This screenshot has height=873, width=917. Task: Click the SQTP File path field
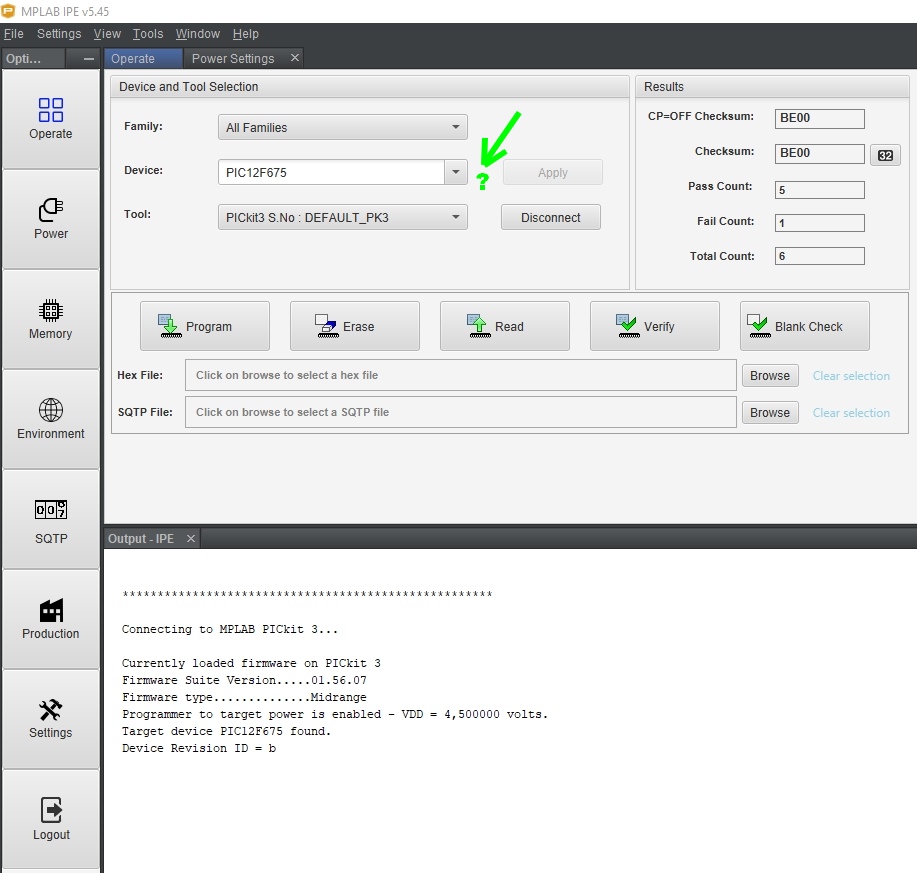tap(460, 412)
